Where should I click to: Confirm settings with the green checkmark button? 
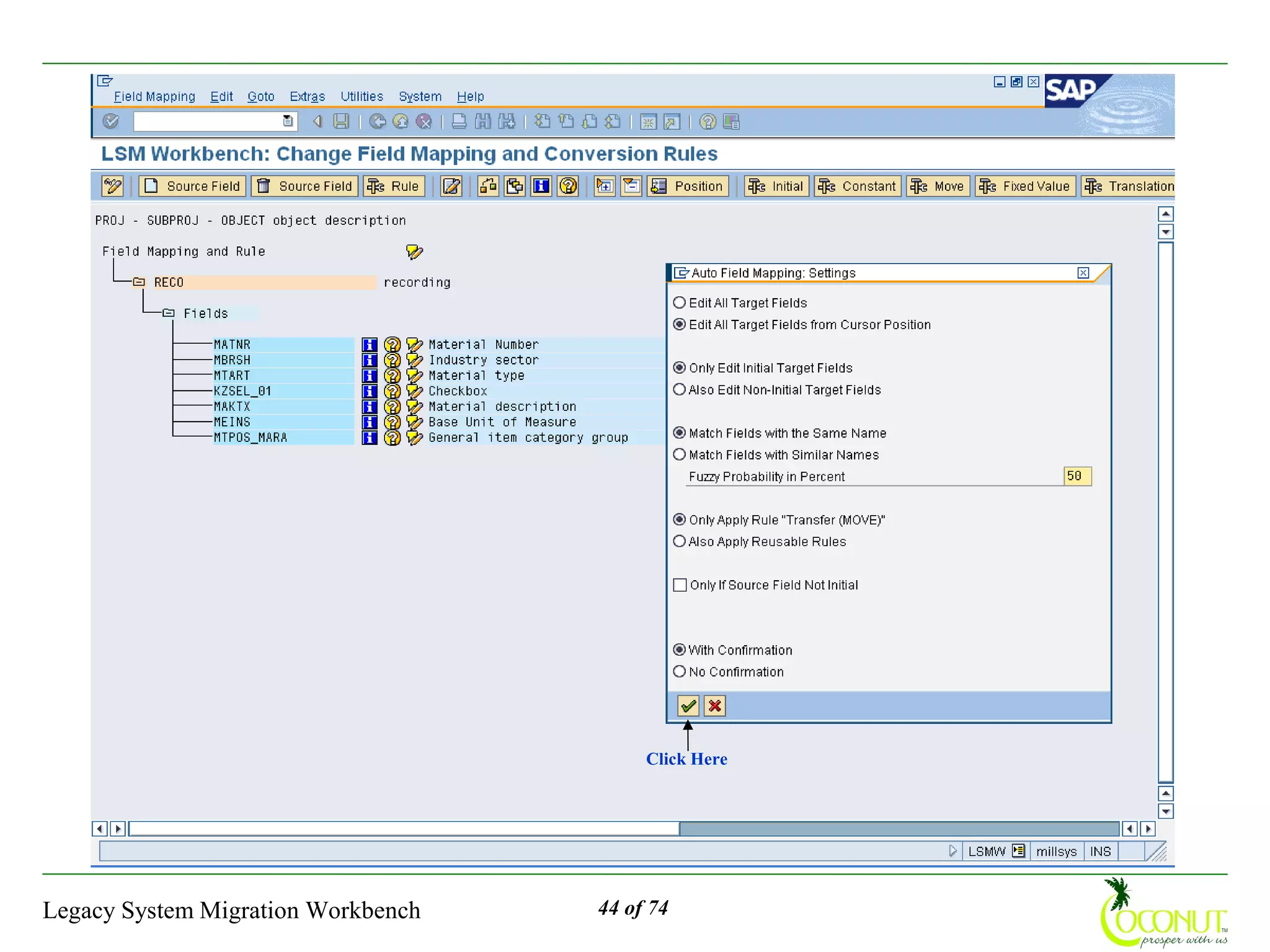(688, 705)
